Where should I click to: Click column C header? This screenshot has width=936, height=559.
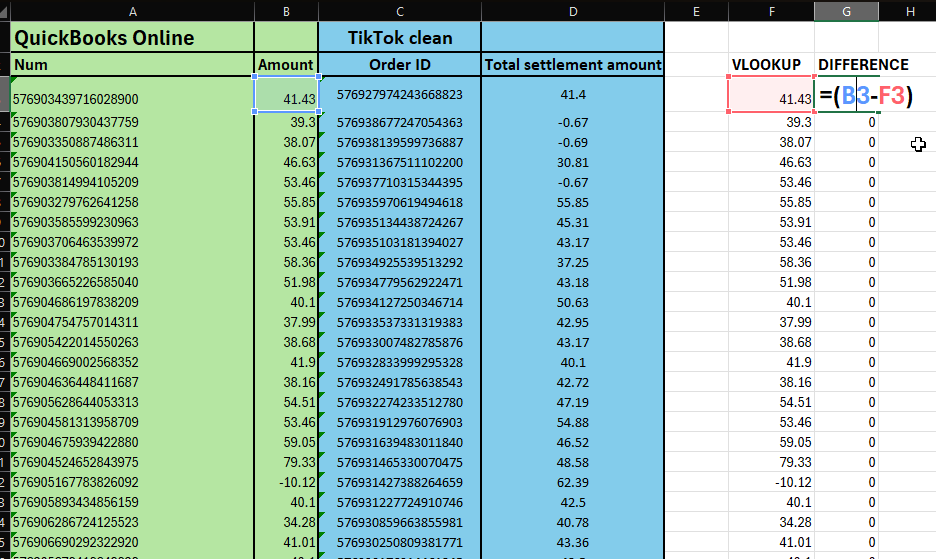(x=399, y=10)
